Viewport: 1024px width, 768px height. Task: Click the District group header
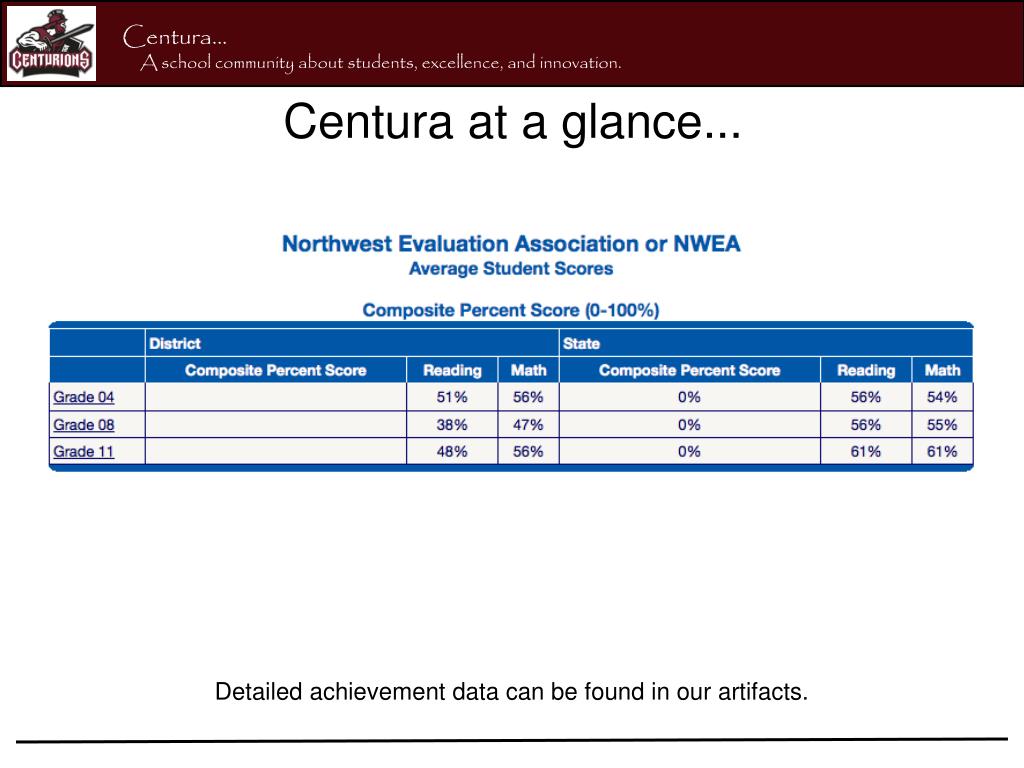tap(352, 344)
